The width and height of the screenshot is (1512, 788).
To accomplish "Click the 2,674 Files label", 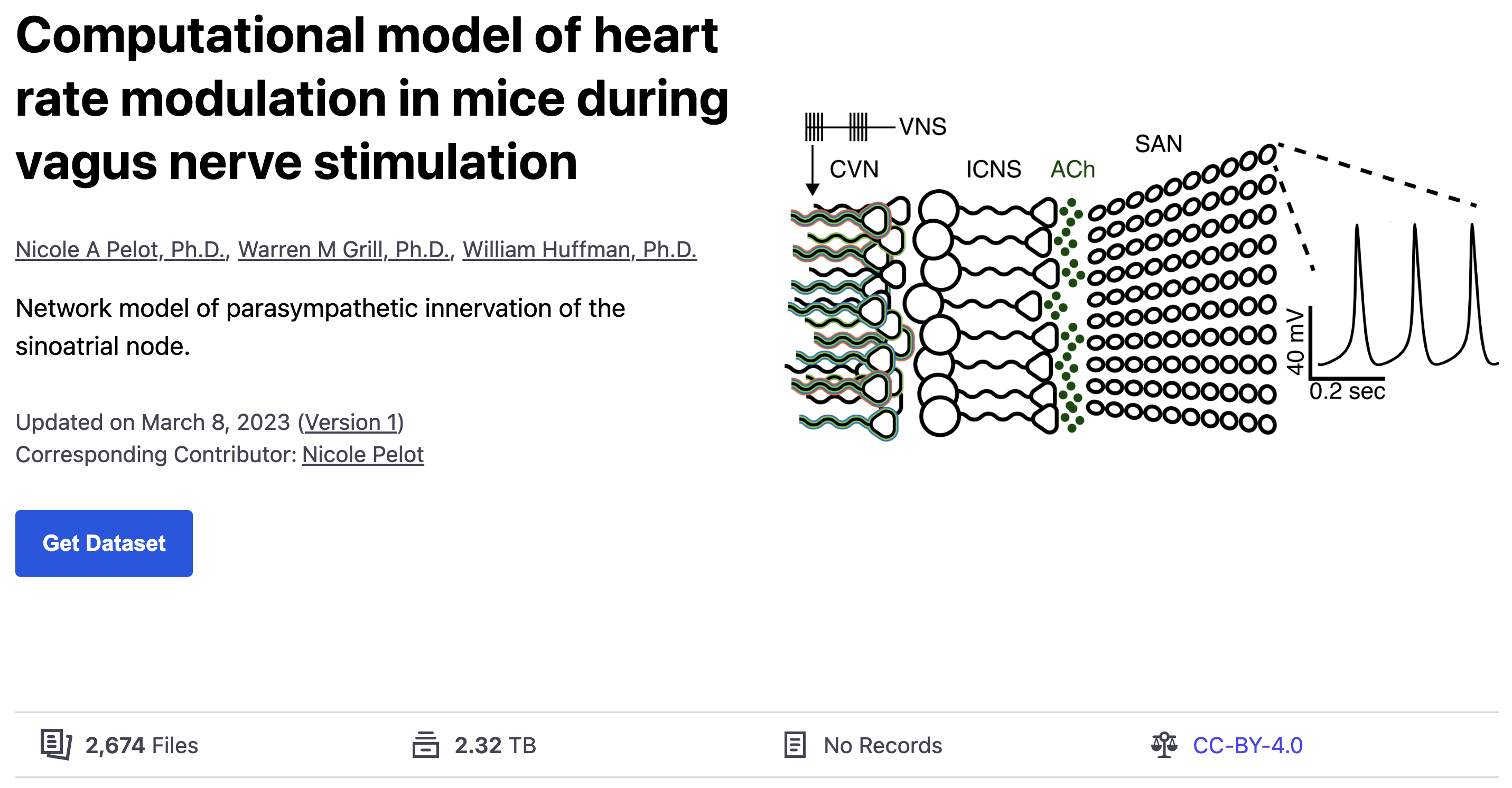I will point(142,745).
